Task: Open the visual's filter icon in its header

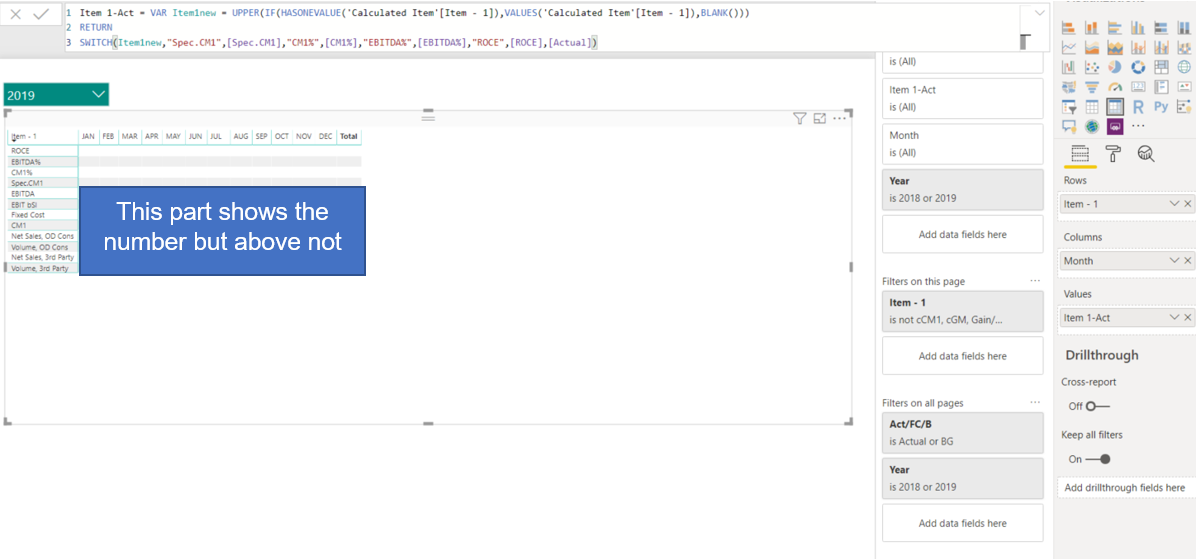Action: click(x=799, y=118)
